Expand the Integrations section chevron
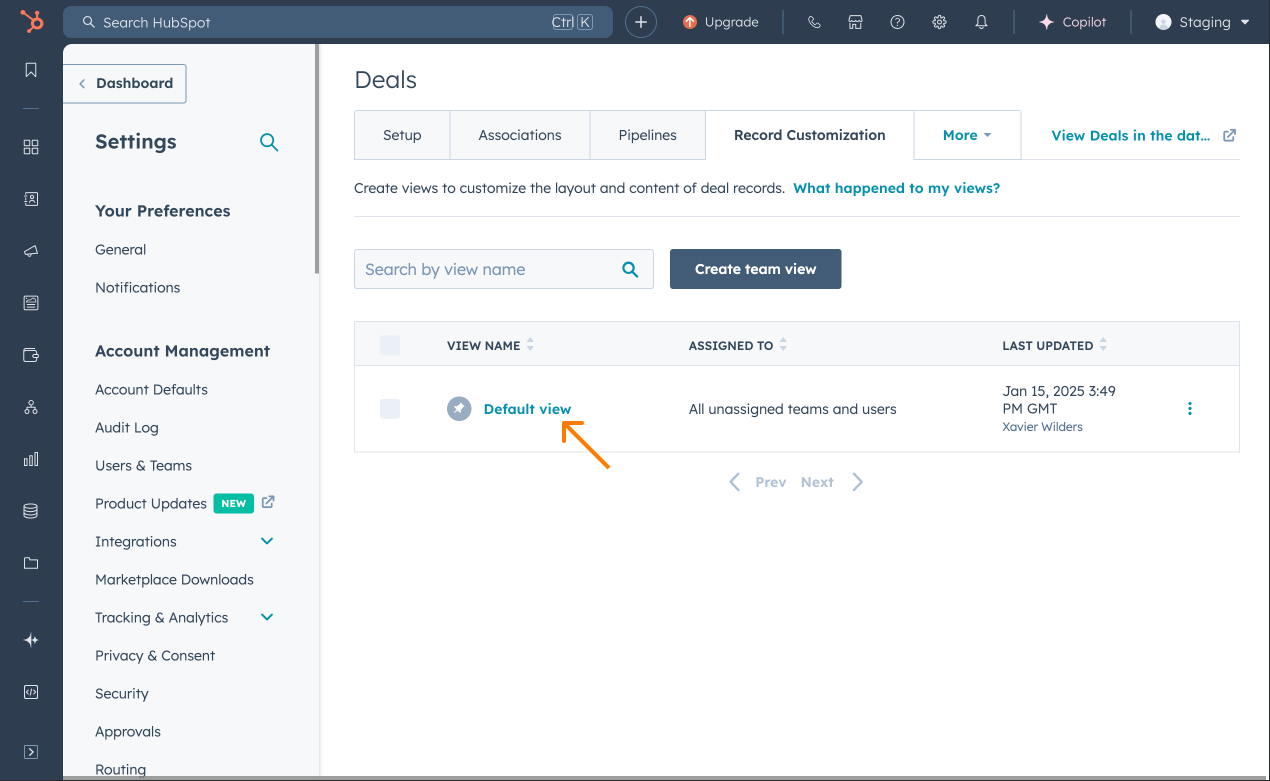Viewport: 1270px width, 781px height. 267,541
